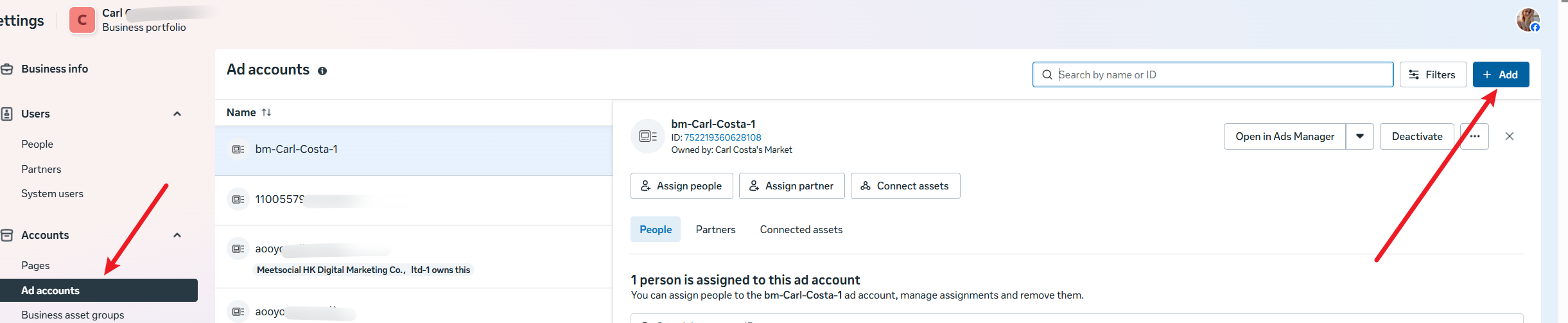Close the bm-Carl-Costa-1 details panel
Image resolution: width=1568 pixels, height=323 pixels.
[x=1510, y=136]
